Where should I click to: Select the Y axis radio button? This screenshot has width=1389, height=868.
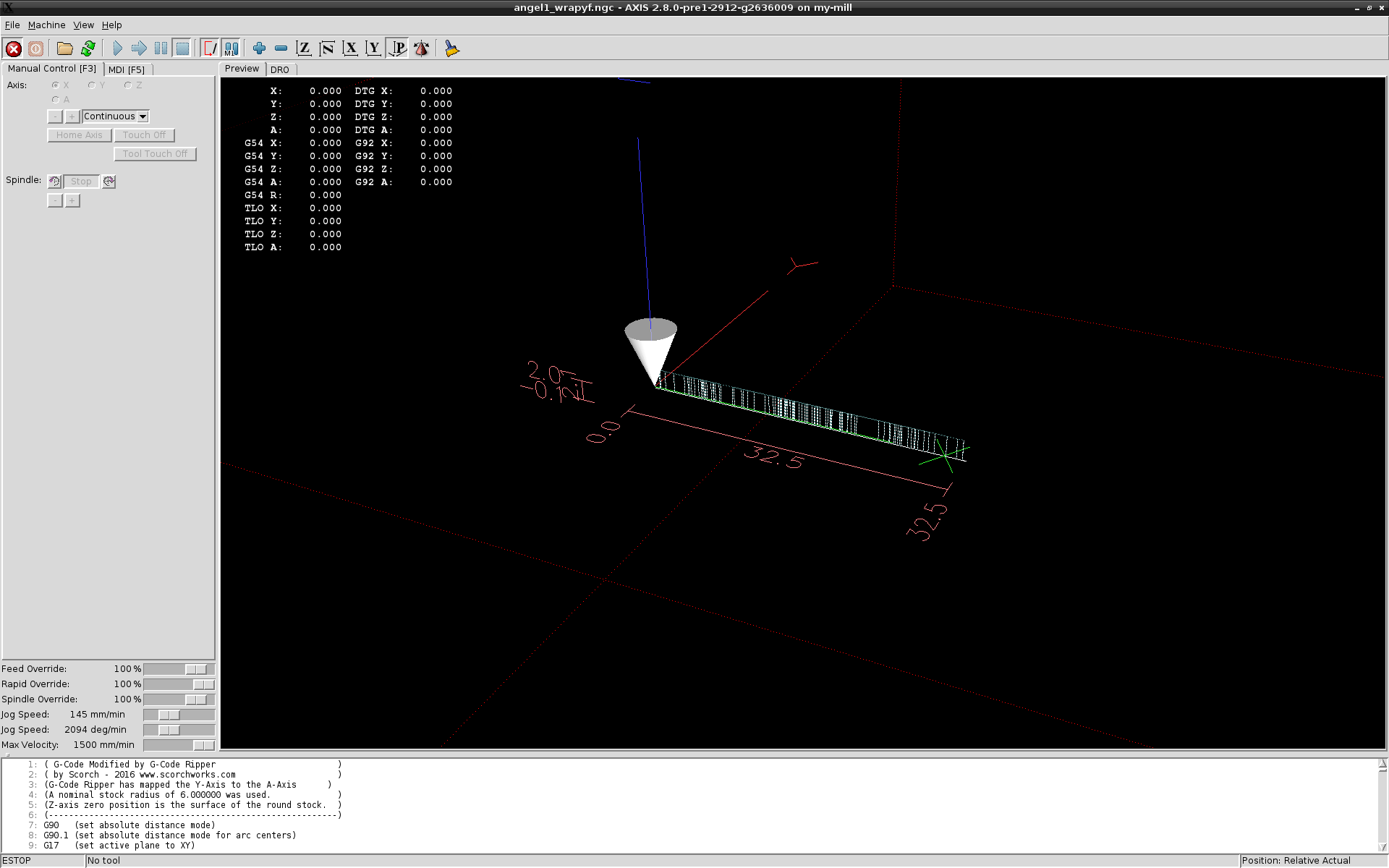point(92,85)
